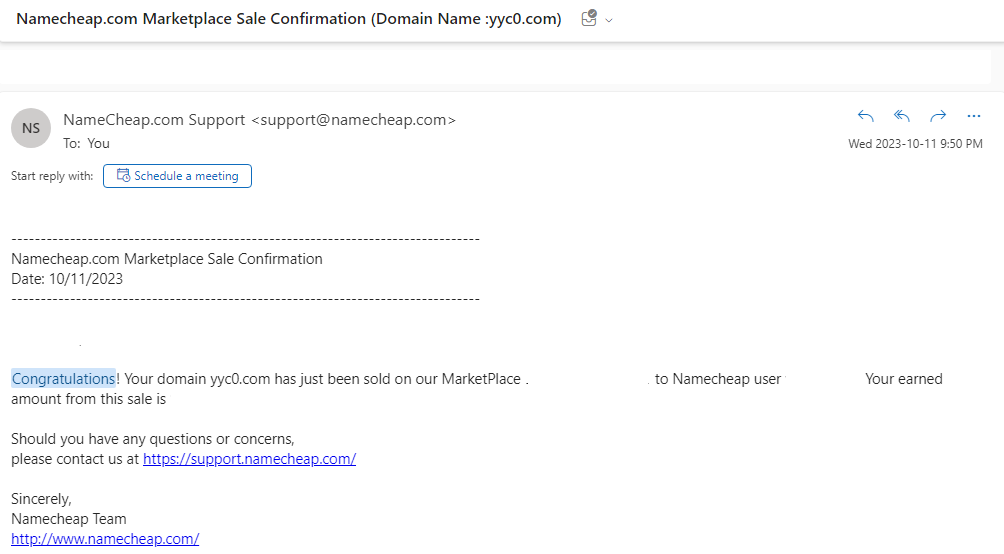Image resolution: width=1004 pixels, height=554 pixels.
Task: Open the More actions ellipsis menu
Action: pyautogui.click(x=974, y=116)
